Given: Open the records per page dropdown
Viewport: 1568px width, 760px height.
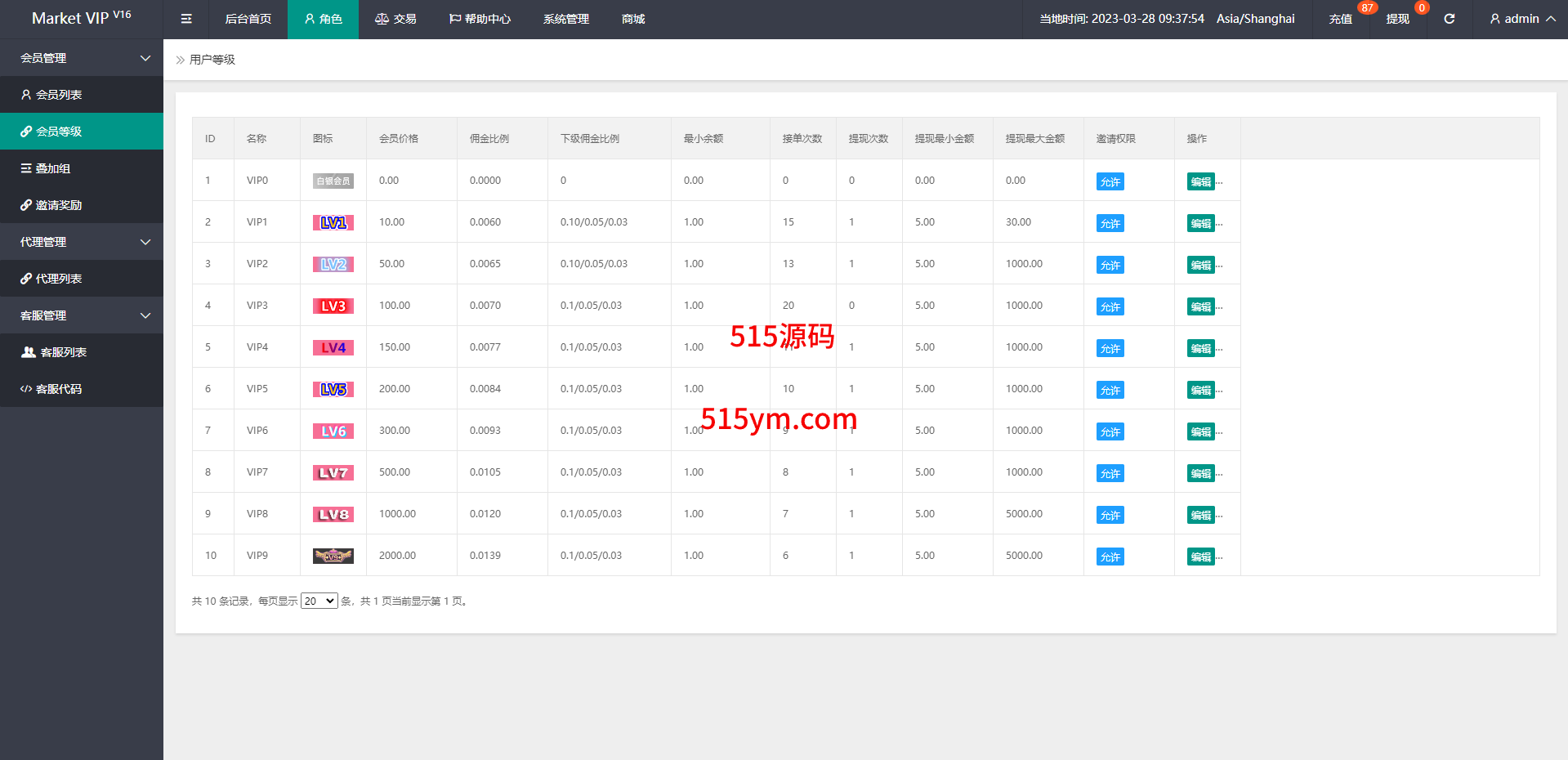Looking at the screenshot, I should coord(319,601).
